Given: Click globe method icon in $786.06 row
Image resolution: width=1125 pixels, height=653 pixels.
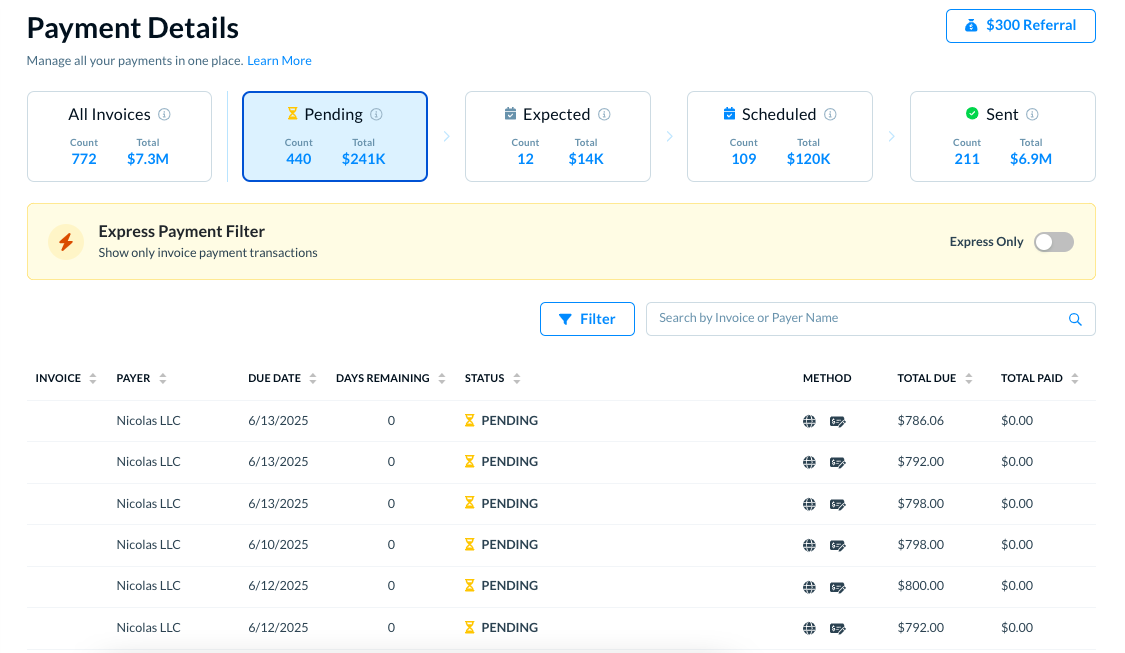Looking at the screenshot, I should tap(809, 421).
